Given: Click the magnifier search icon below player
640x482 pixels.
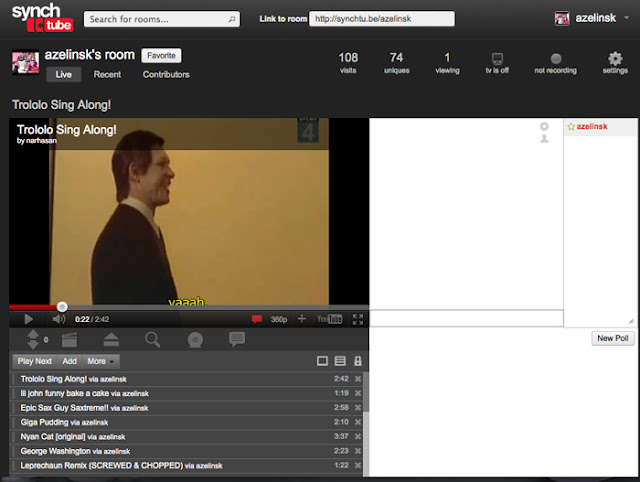Looking at the screenshot, I should 153,340.
